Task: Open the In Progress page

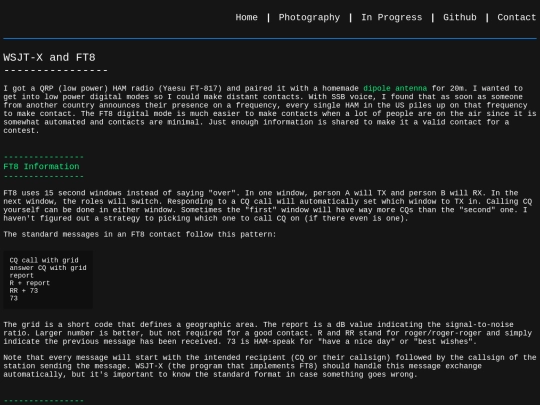Action: [x=391, y=17]
